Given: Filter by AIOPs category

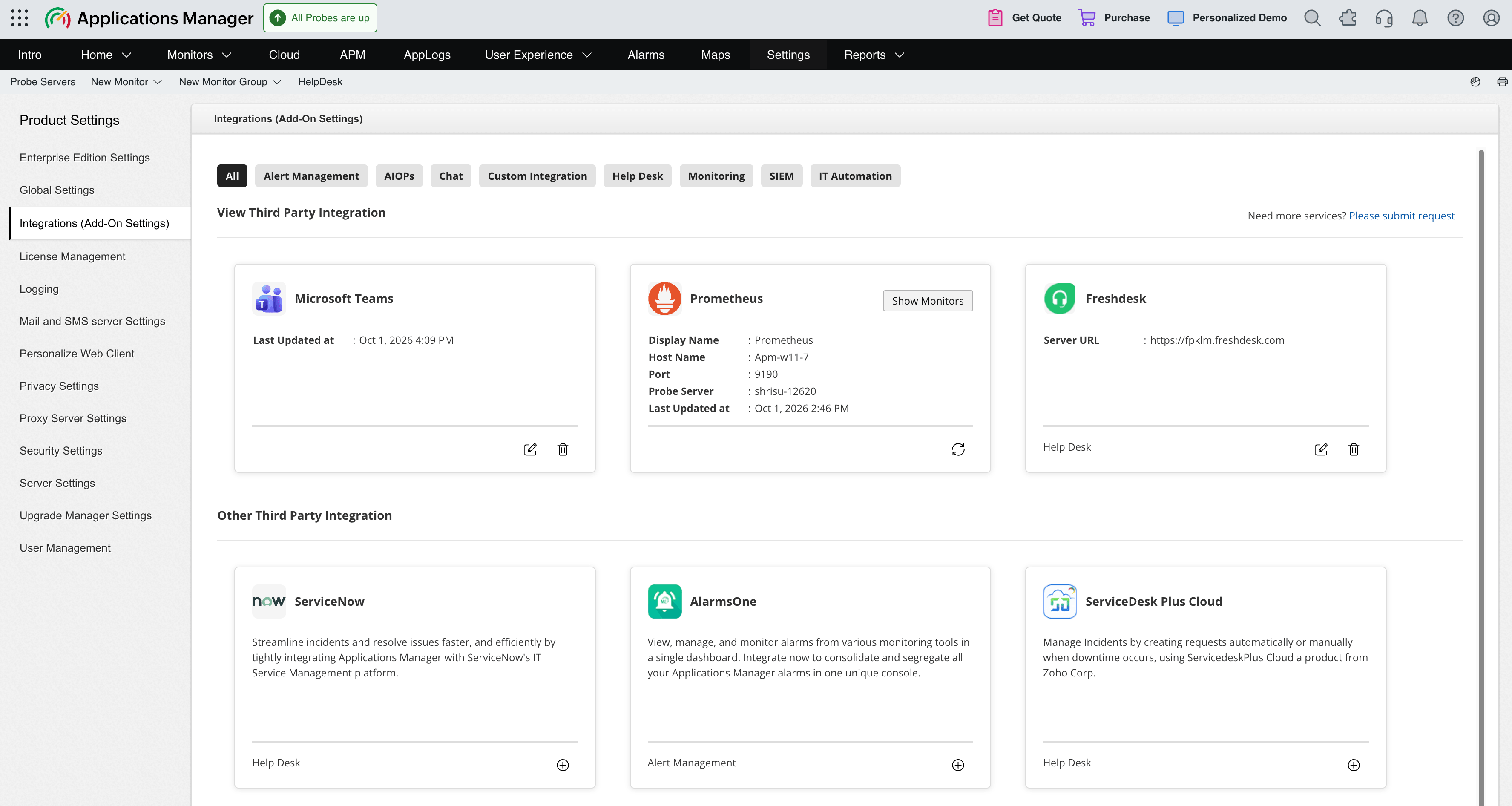Looking at the screenshot, I should point(399,176).
